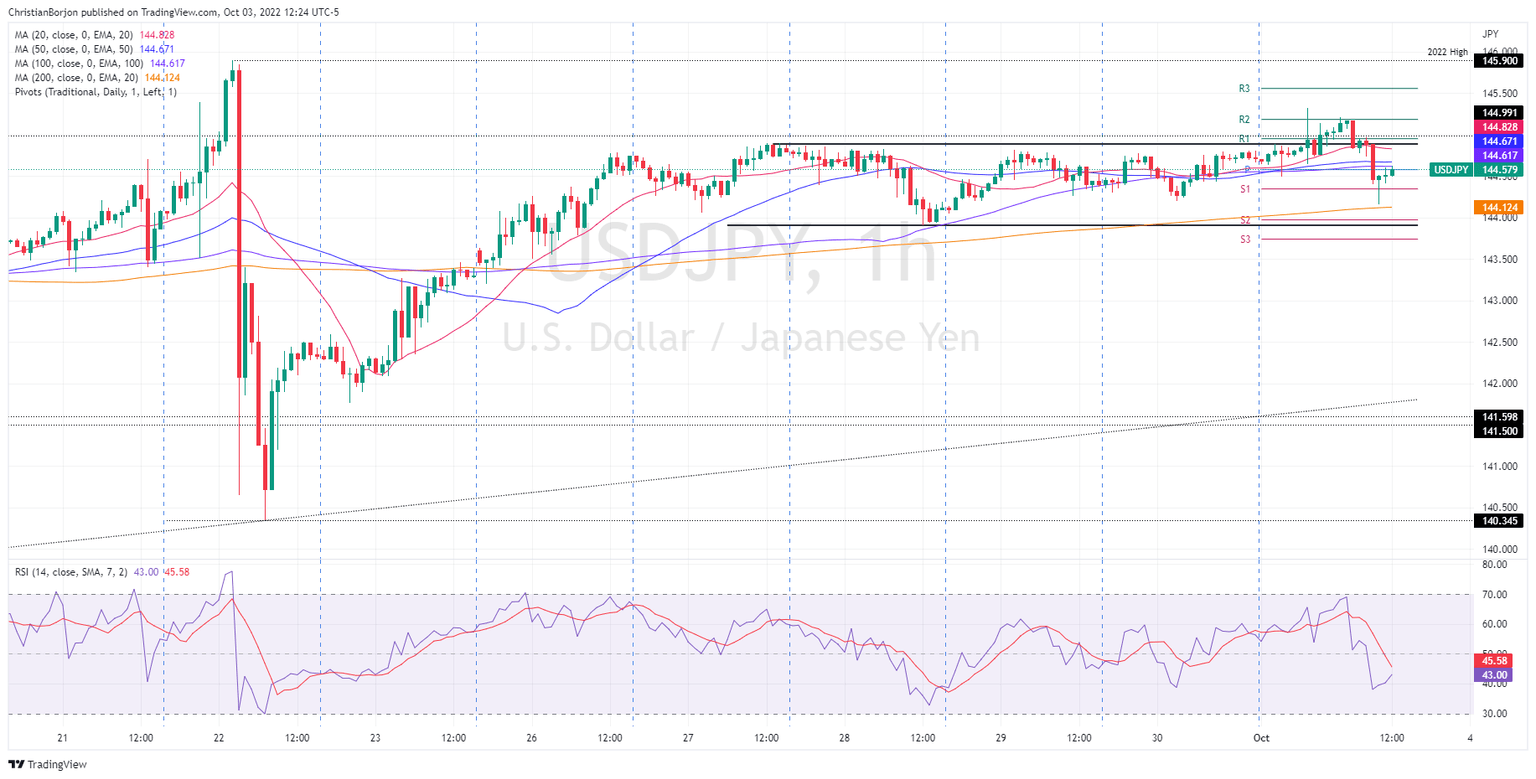Select the red 144.828 price-axis tag
Image resolution: width=1536 pixels, height=779 pixels.
click(1500, 127)
